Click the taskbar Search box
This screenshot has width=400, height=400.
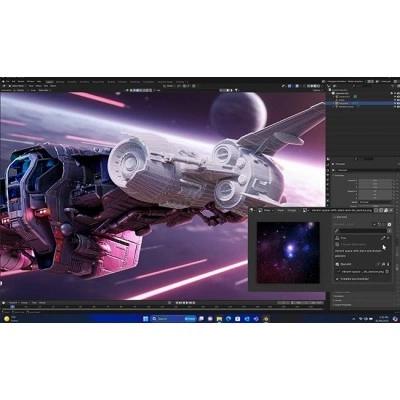(173, 319)
